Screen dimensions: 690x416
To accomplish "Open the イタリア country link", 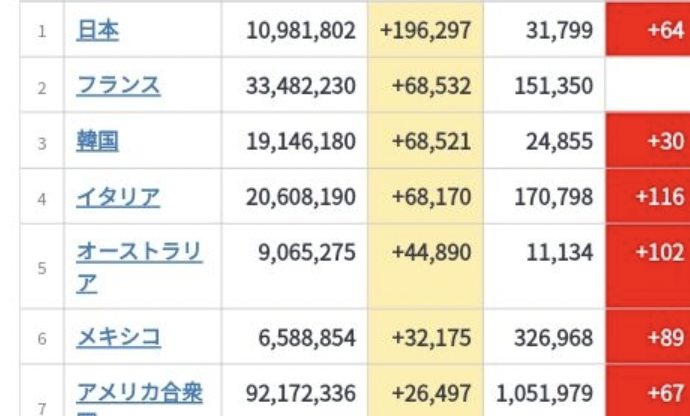I will click(x=118, y=197).
